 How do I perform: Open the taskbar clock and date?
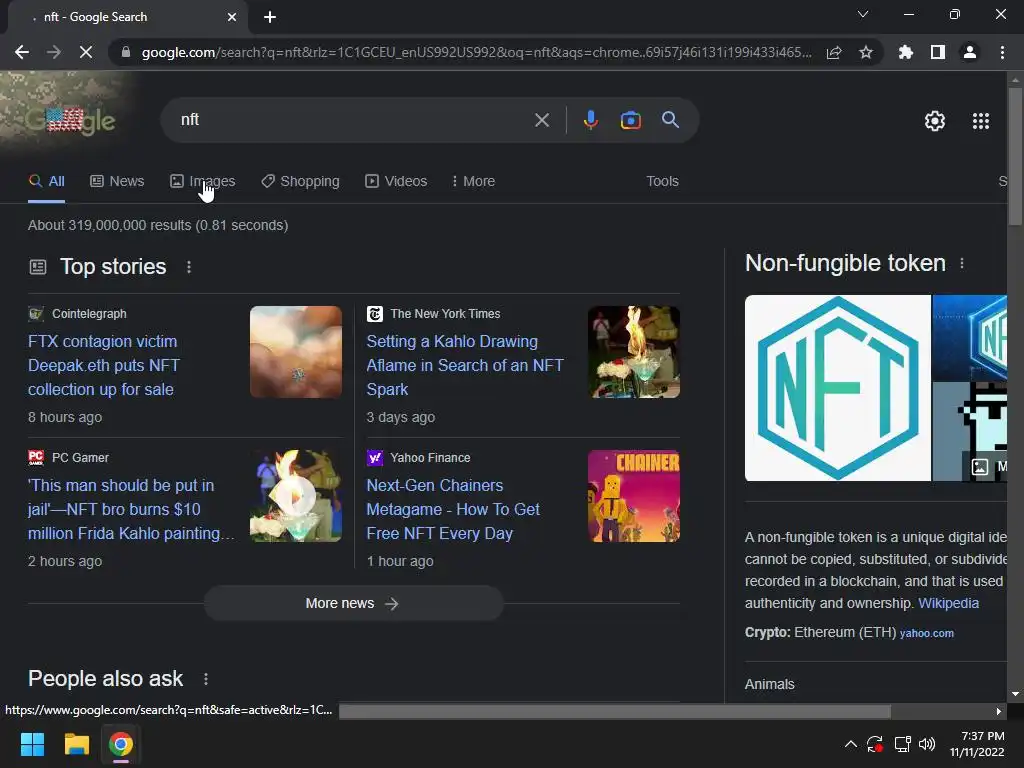point(977,744)
